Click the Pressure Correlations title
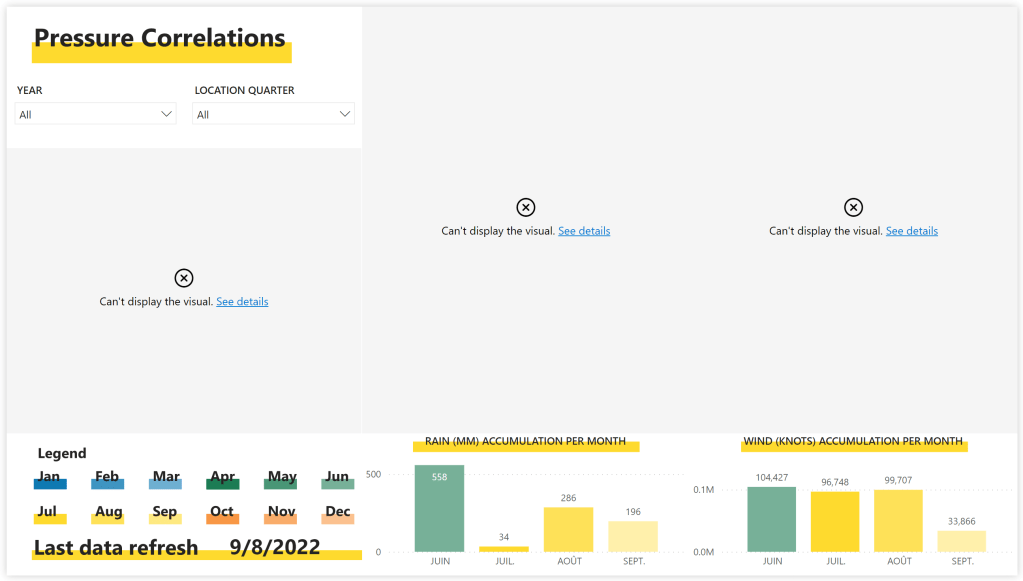1023x581 pixels. pyautogui.click(x=160, y=38)
